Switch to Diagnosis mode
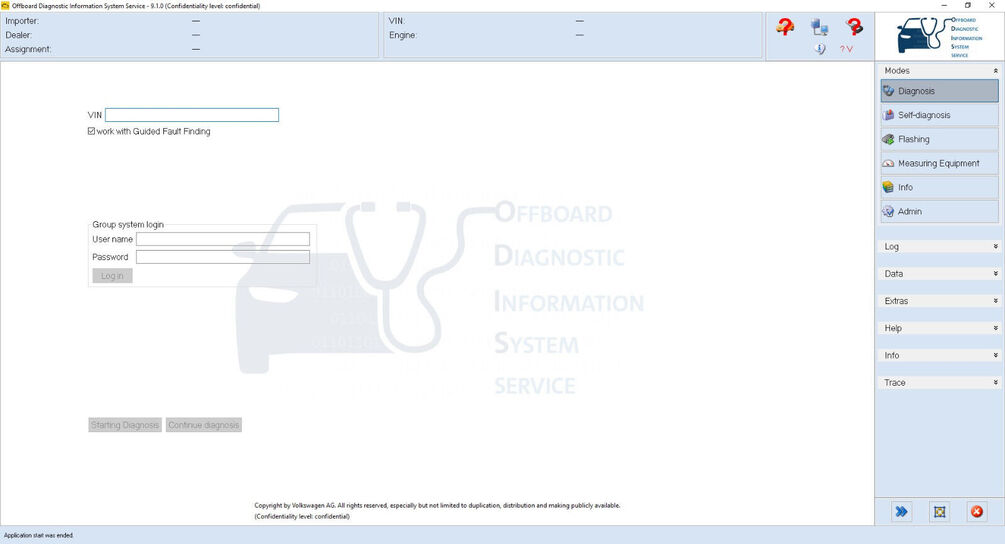Viewport: 1005px width, 544px height. (940, 91)
